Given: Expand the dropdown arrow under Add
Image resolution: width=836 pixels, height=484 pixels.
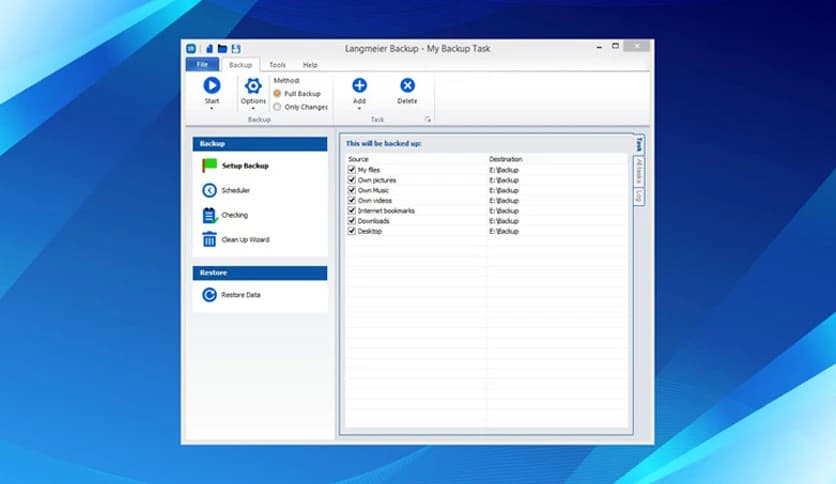Looking at the screenshot, I should tap(359, 108).
